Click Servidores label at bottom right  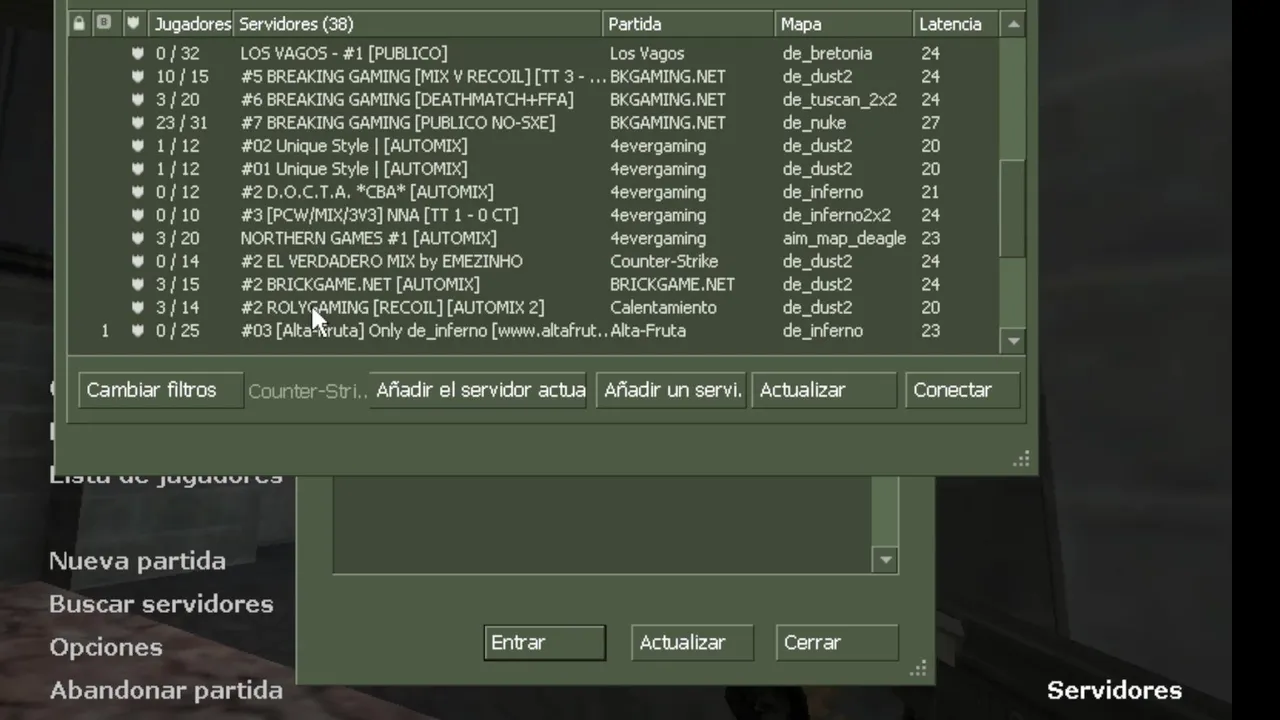coord(1114,690)
